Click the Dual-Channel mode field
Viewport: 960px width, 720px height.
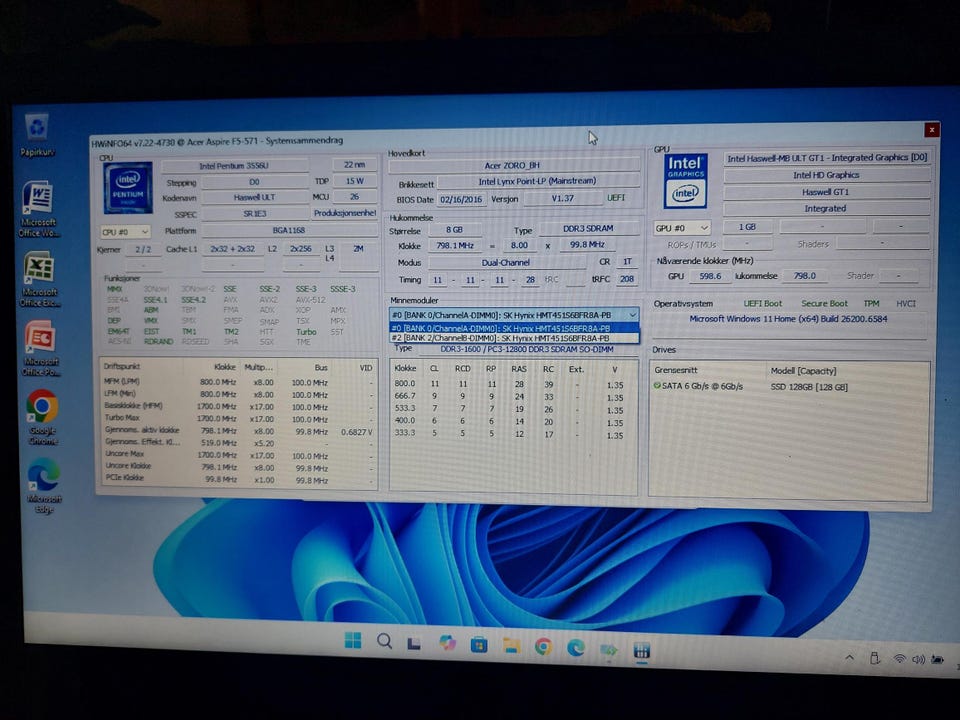coord(506,262)
